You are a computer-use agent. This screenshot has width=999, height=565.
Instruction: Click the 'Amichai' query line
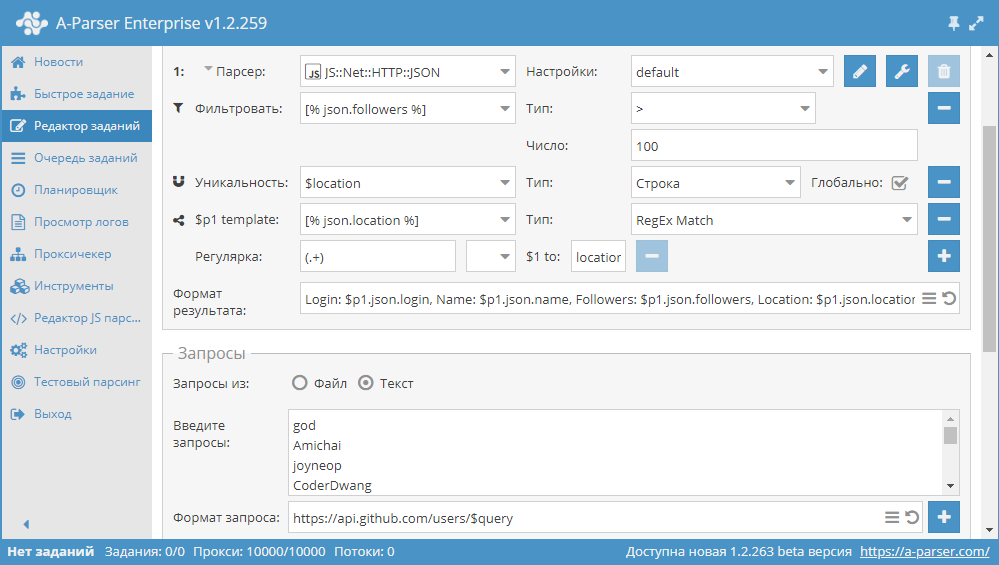pyautogui.click(x=317, y=445)
